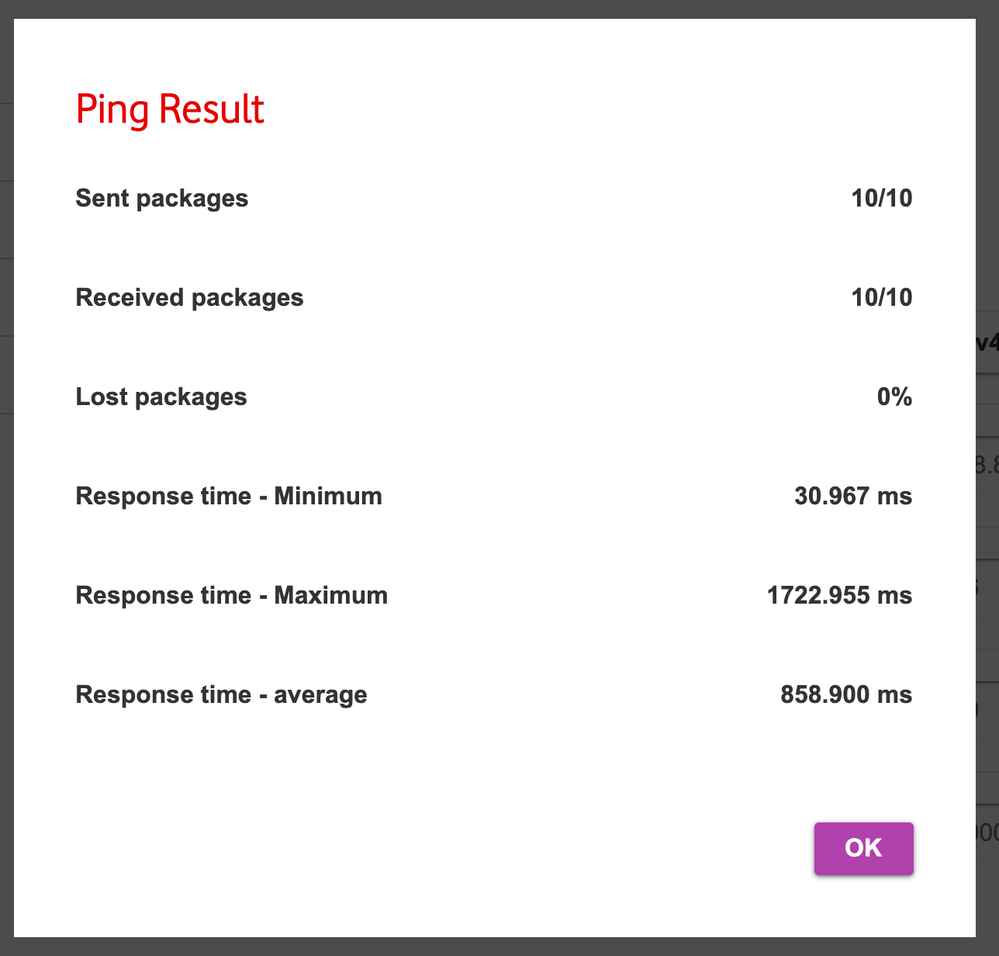Select the Sent packages label
Screen dimensions: 999x956
[162, 199]
